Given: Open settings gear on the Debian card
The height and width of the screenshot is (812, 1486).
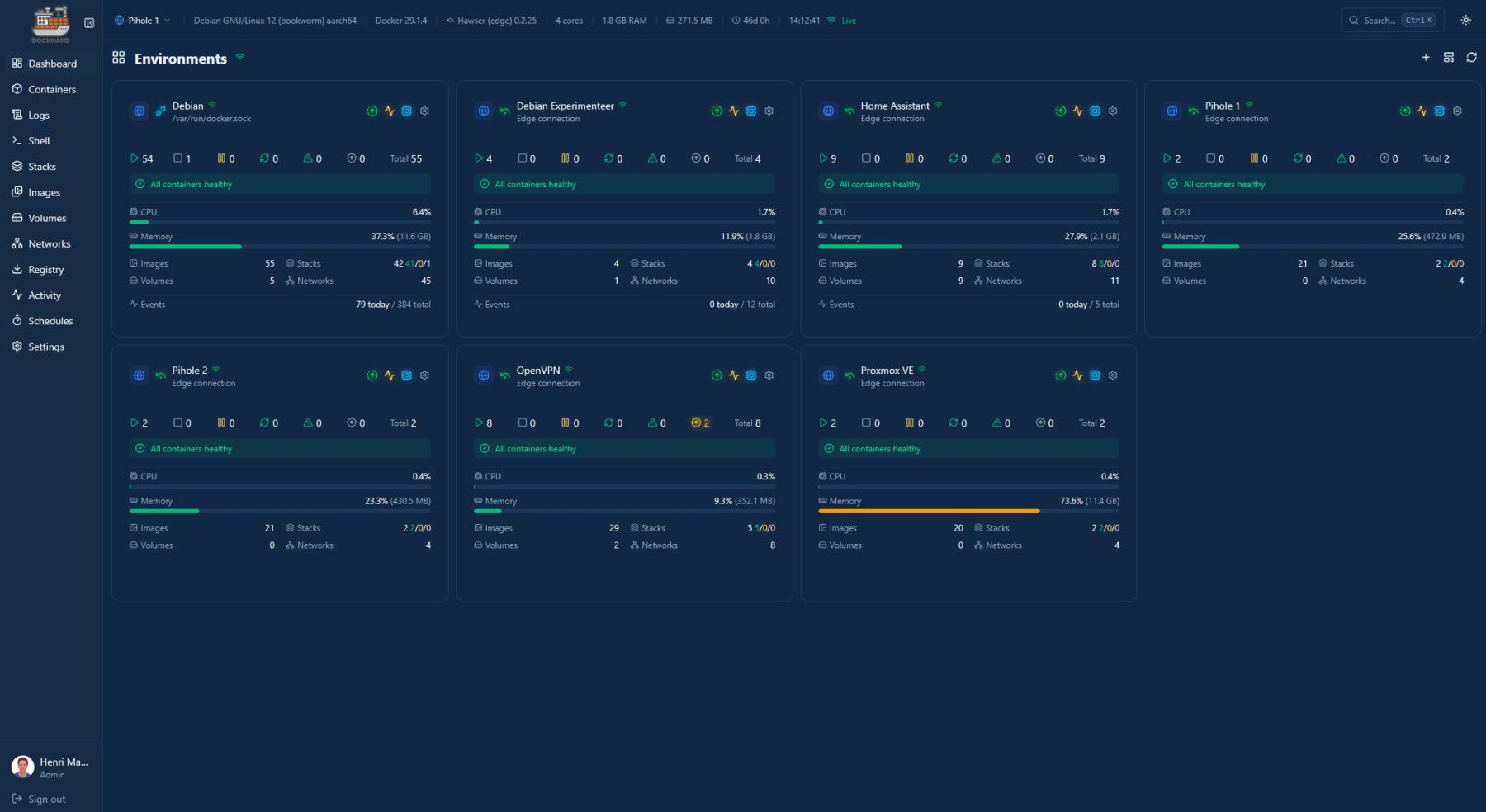Looking at the screenshot, I should point(424,111).
